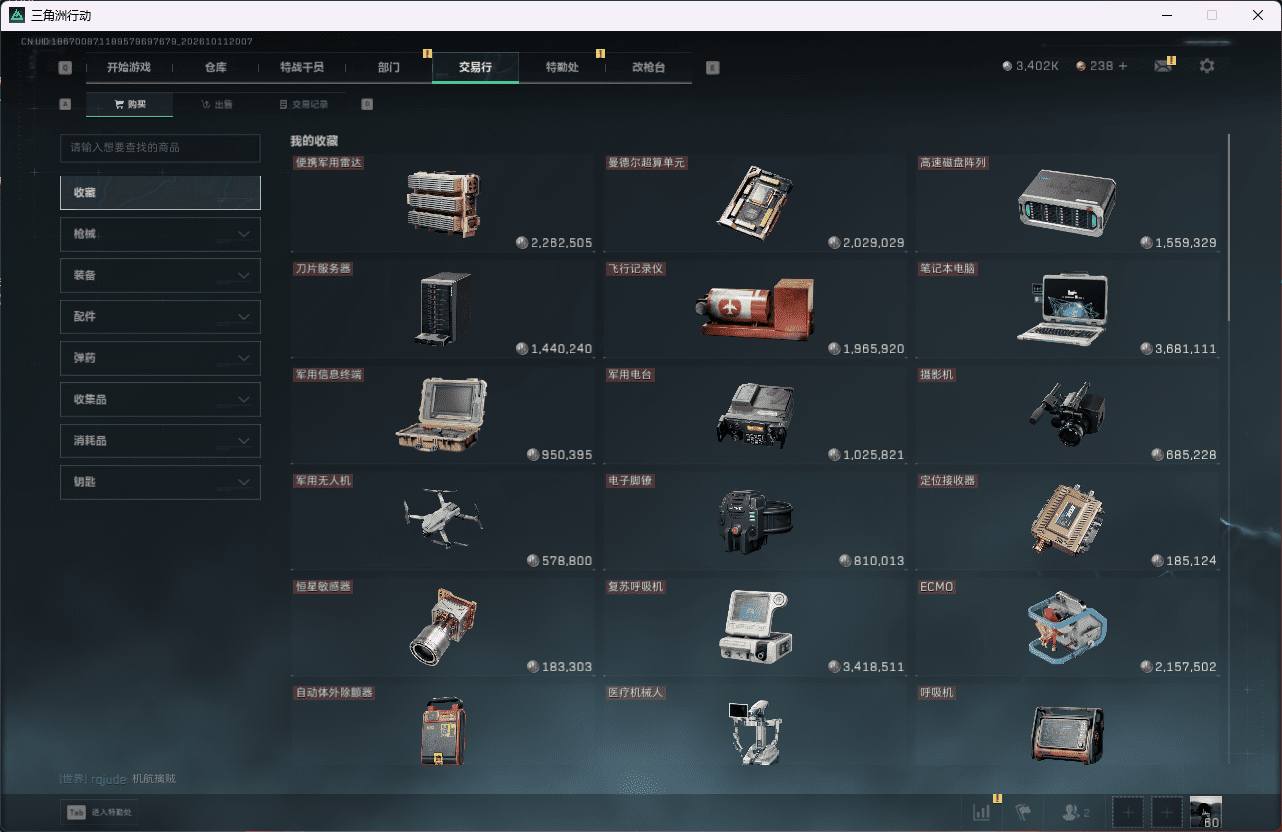Open the 交易记录 sub-tab
The image size is (1282, 832).
coord(303,104)
